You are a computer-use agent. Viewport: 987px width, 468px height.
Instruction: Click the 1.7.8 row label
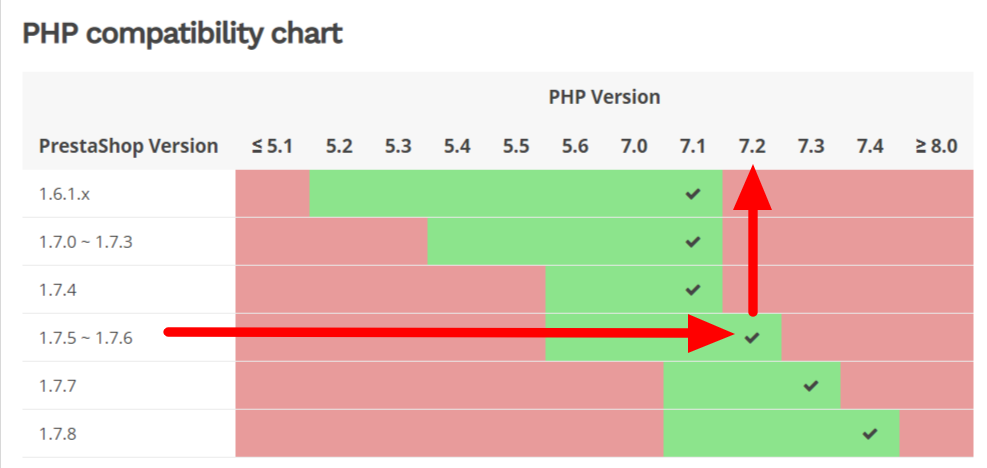[x=58, y=434]
